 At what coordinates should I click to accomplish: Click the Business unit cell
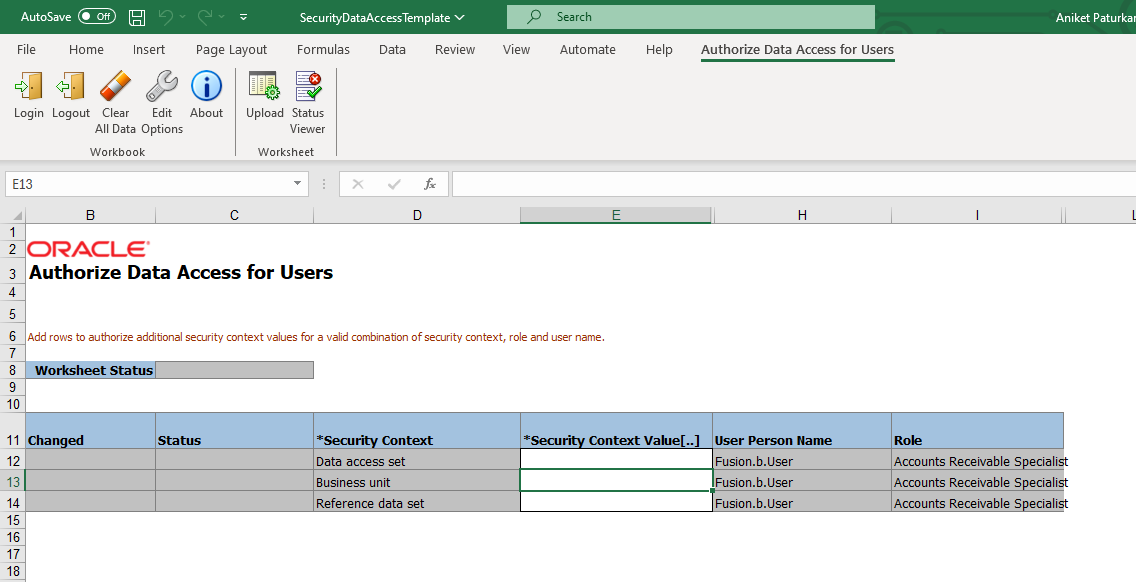click(417, 481)
